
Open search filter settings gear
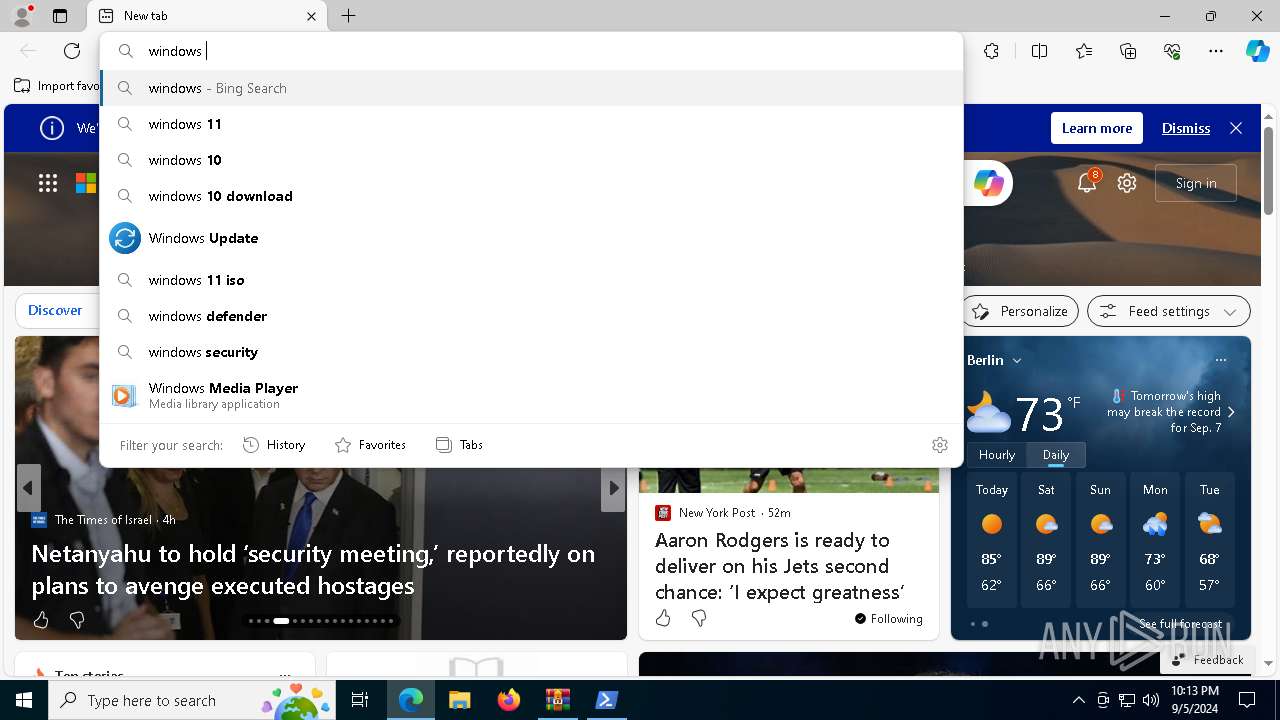click(x=940, y=445)
